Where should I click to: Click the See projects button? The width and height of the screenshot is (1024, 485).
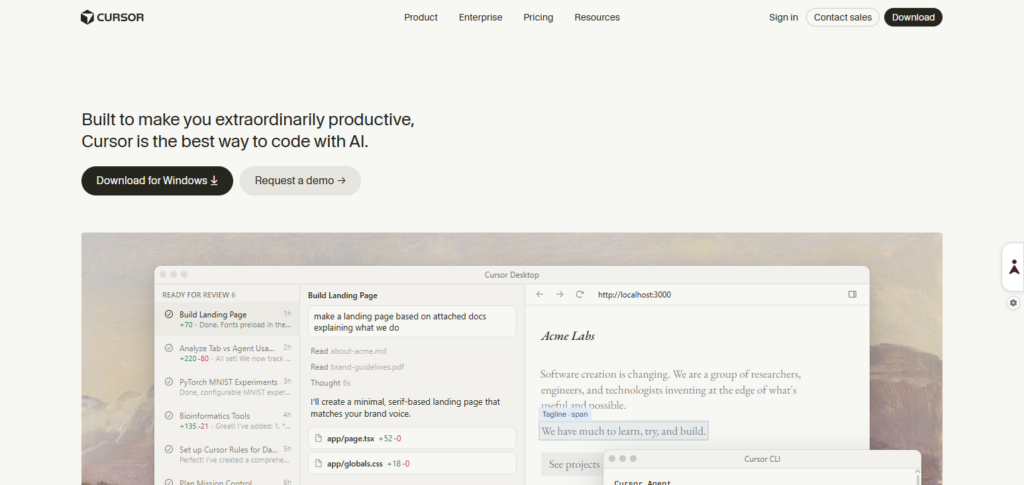[574, 464]
